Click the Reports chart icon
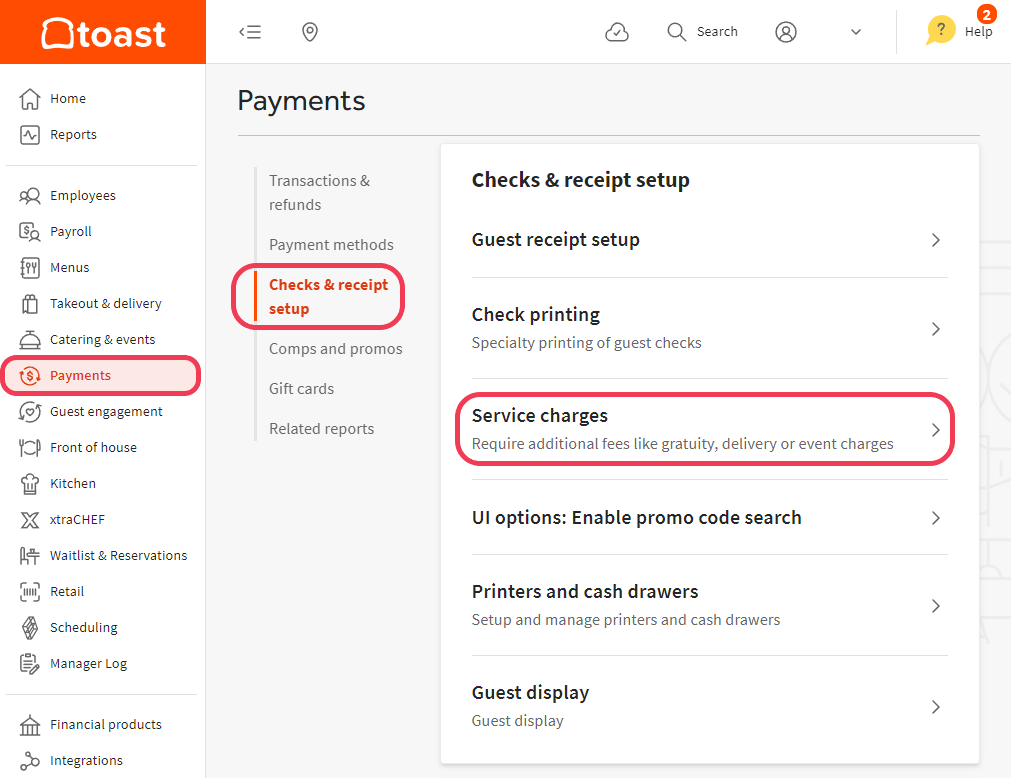Viewport: 1011px width, 778px height. [30, 135]
